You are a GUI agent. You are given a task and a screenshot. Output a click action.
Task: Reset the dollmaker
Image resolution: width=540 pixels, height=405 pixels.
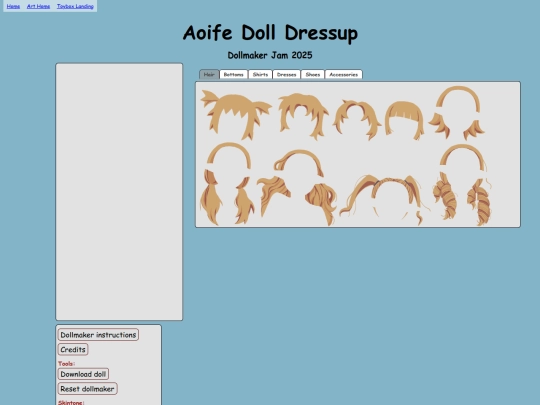87,389
